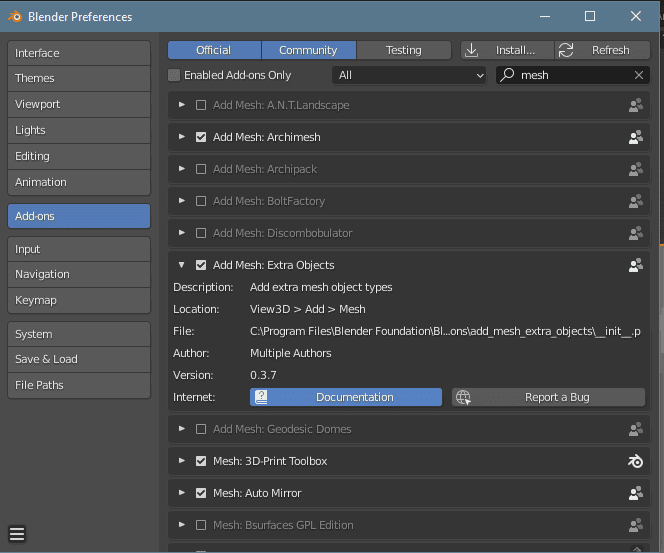
Task: Expand Archimesh add-on details
Action: pos(182,137)
